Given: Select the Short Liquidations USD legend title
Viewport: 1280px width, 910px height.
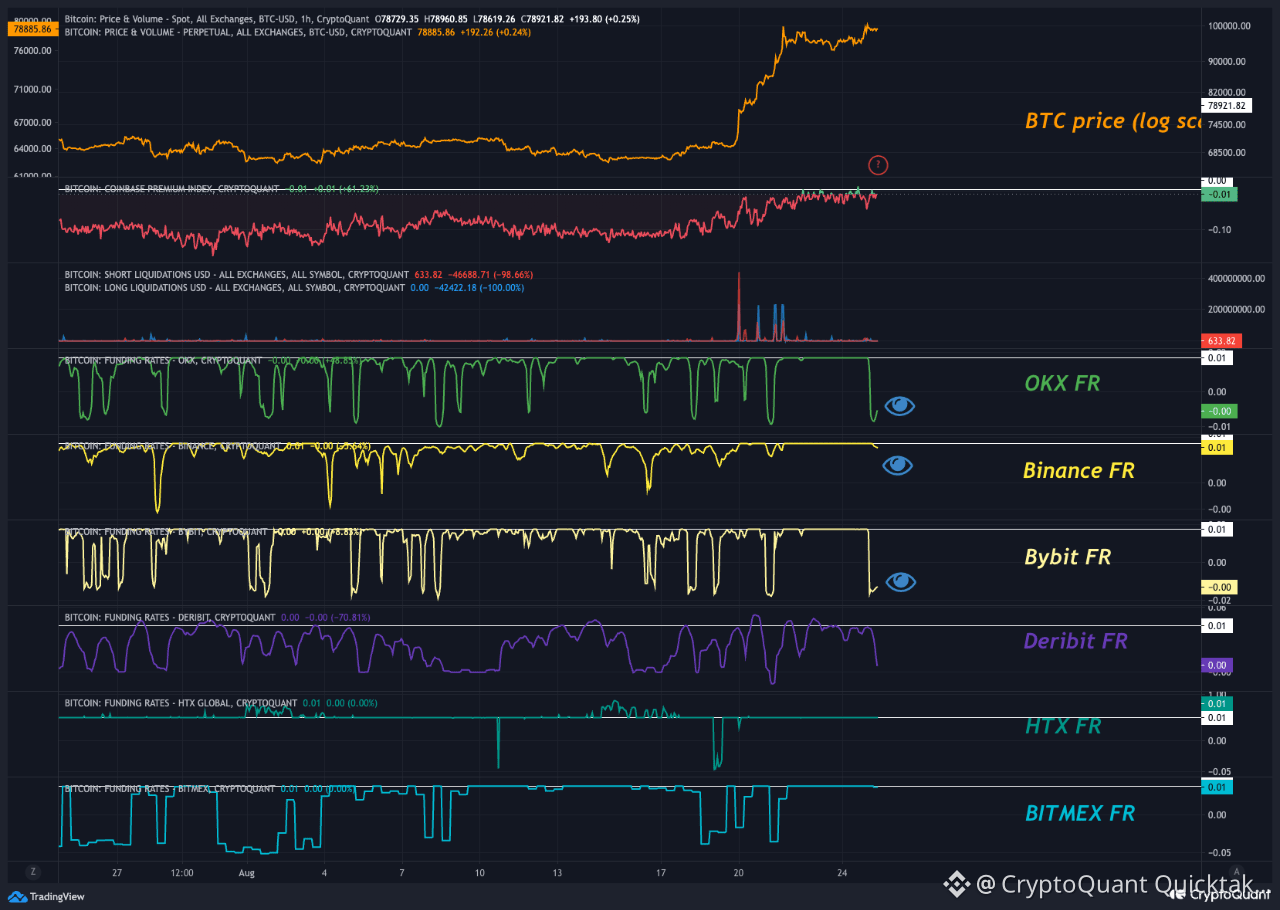Looking at the screenshot, I should pyautogui.click(x=236, y=275).
